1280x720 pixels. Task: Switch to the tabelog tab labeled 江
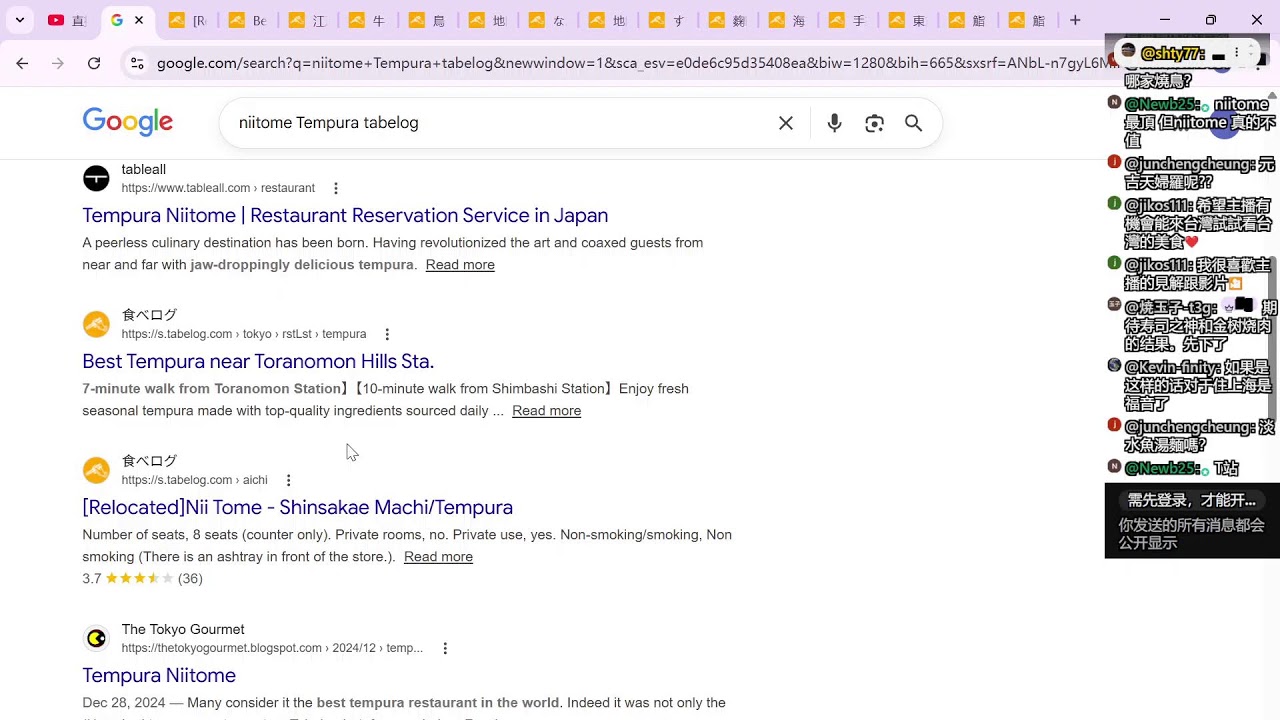point(307,20)
